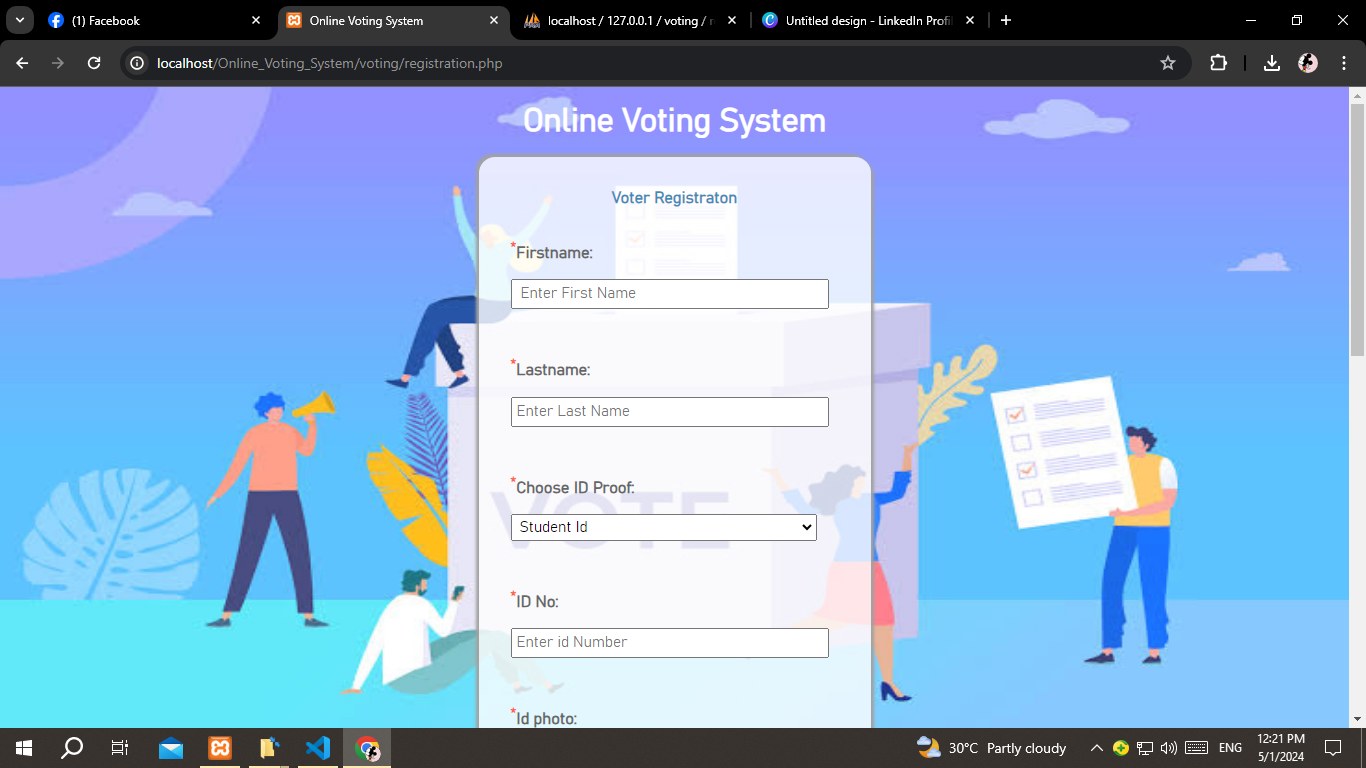Viewport: 1366px width, 768px height.
Task: Refresh the registration page
Action: coord(93,62)
